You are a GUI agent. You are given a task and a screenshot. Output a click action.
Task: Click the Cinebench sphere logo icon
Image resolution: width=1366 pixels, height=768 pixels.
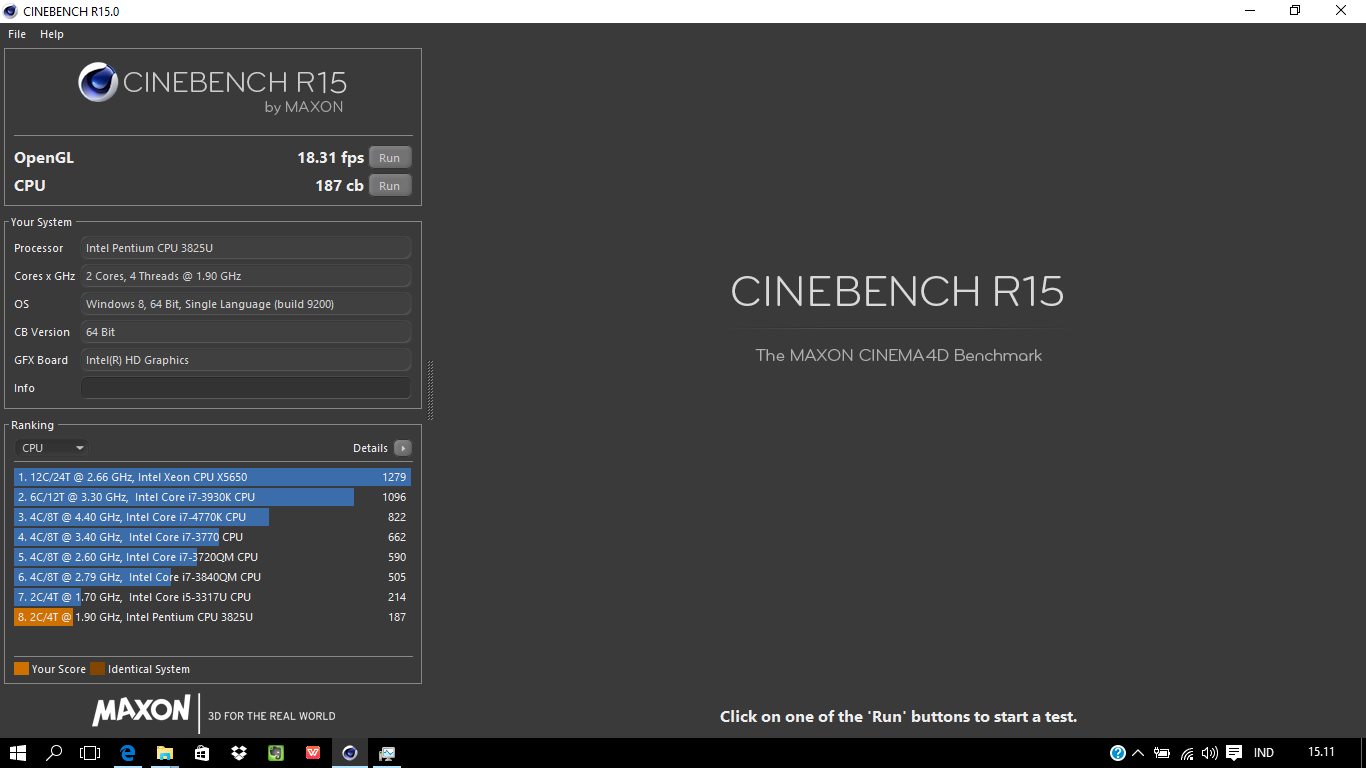[x=98, y=82]
